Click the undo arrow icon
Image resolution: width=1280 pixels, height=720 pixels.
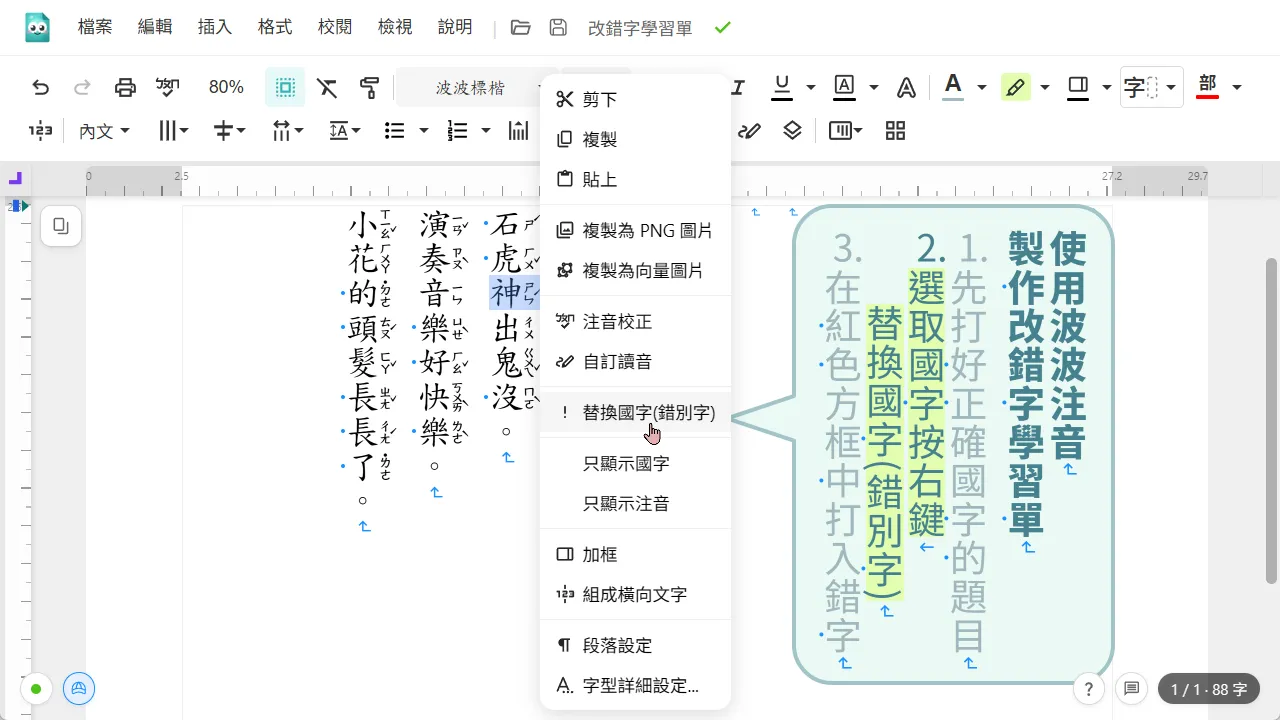click(40, 87)
